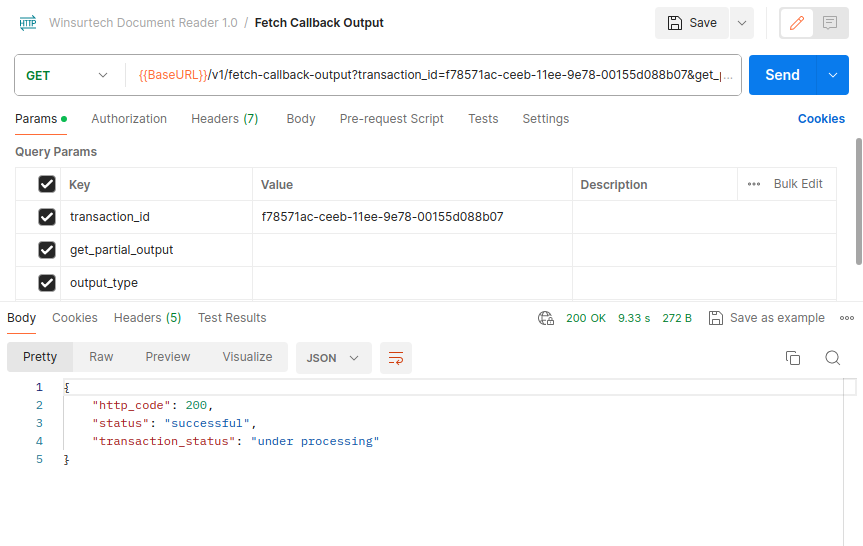Screen dimensions: 863x546
Task: Click the output_type key cell
Action: tap(156, 283)
